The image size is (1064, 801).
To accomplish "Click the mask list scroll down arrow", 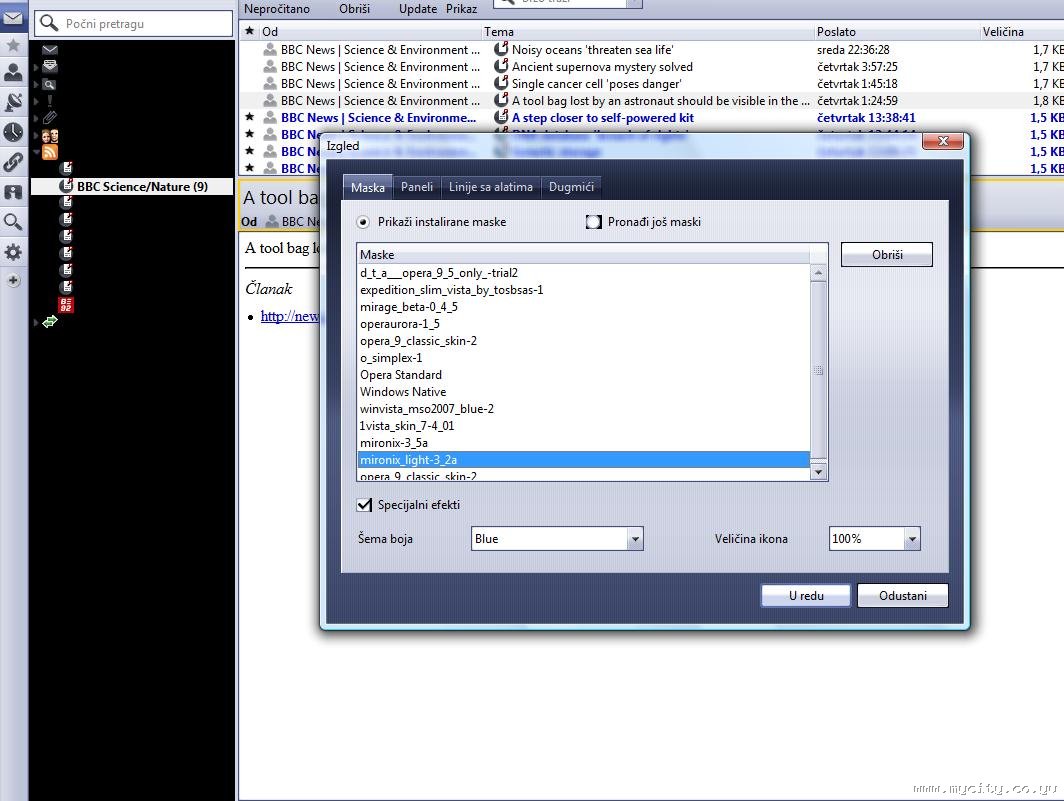I will (x=818, y=472).
